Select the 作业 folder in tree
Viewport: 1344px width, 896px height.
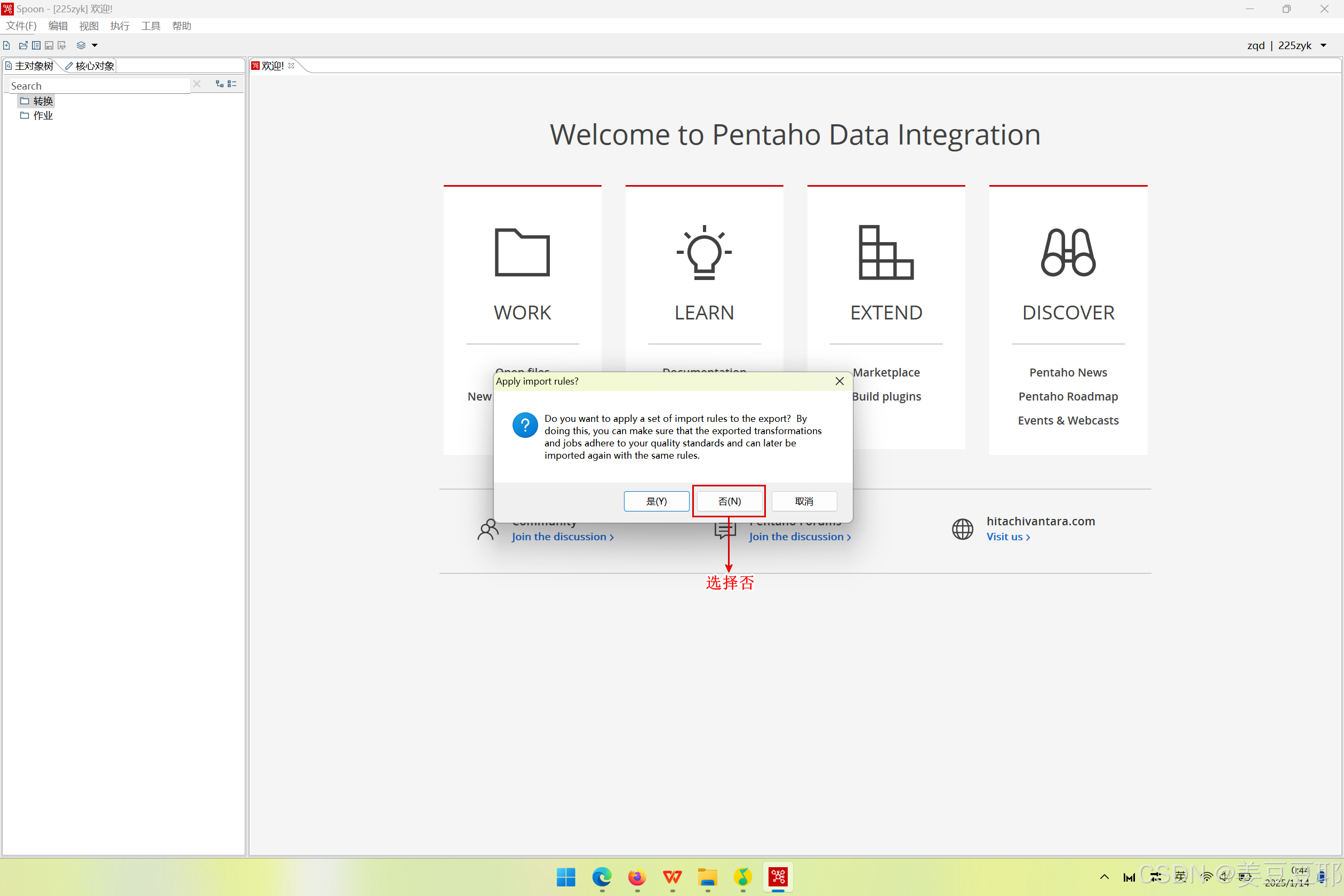(42, 115)
